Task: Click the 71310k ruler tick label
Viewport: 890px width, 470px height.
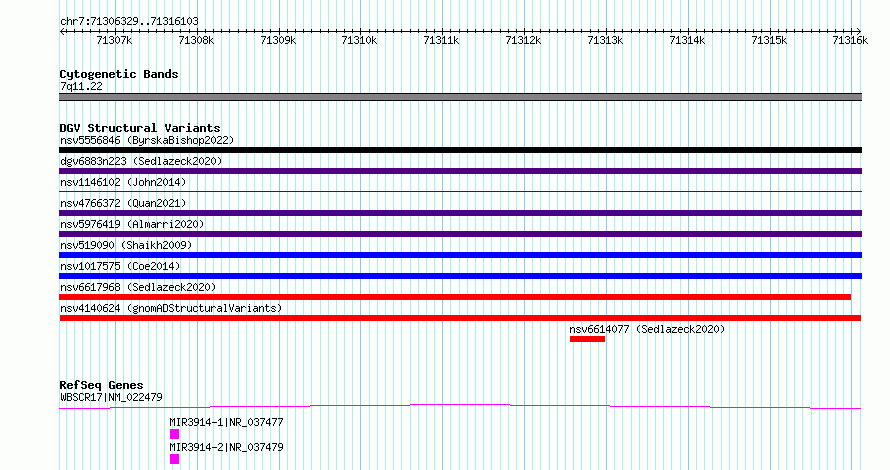Action: (359, 40)
